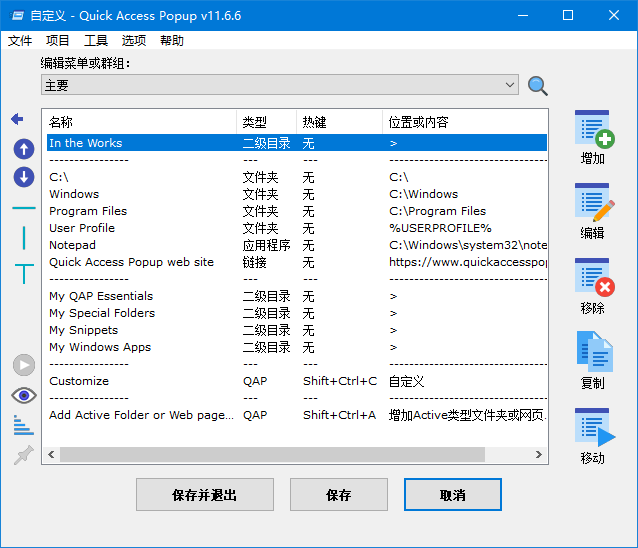Add vertical column break icon
Viewport: 638px width, 548px height.
(x=24, y=238)
